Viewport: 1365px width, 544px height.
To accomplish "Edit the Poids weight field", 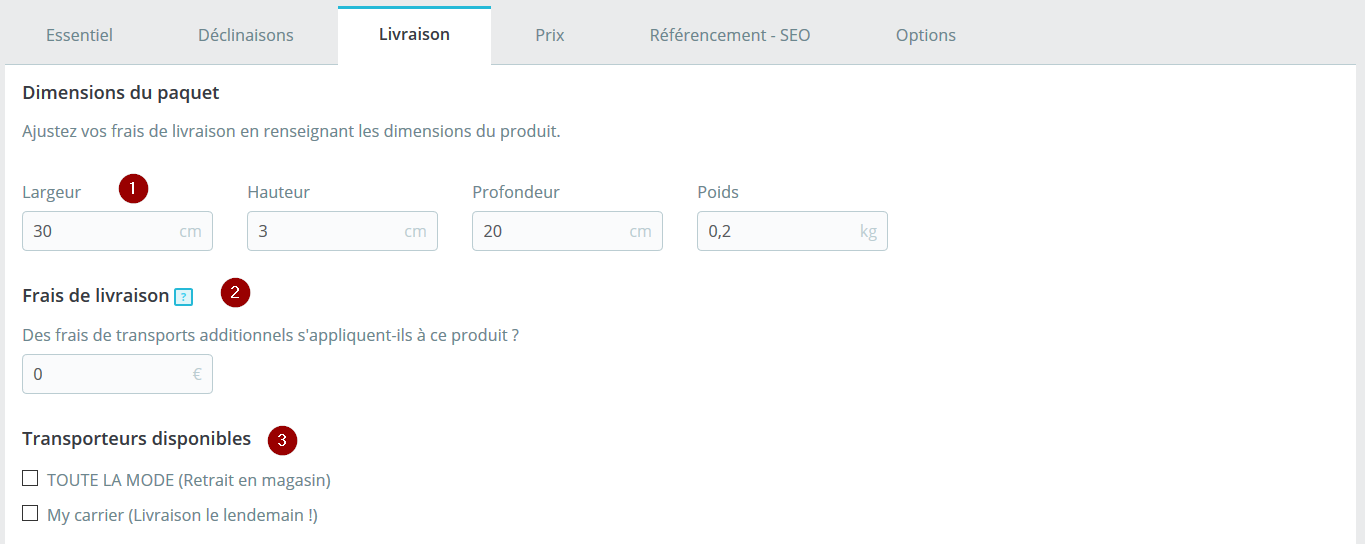I will pos(792,231).
